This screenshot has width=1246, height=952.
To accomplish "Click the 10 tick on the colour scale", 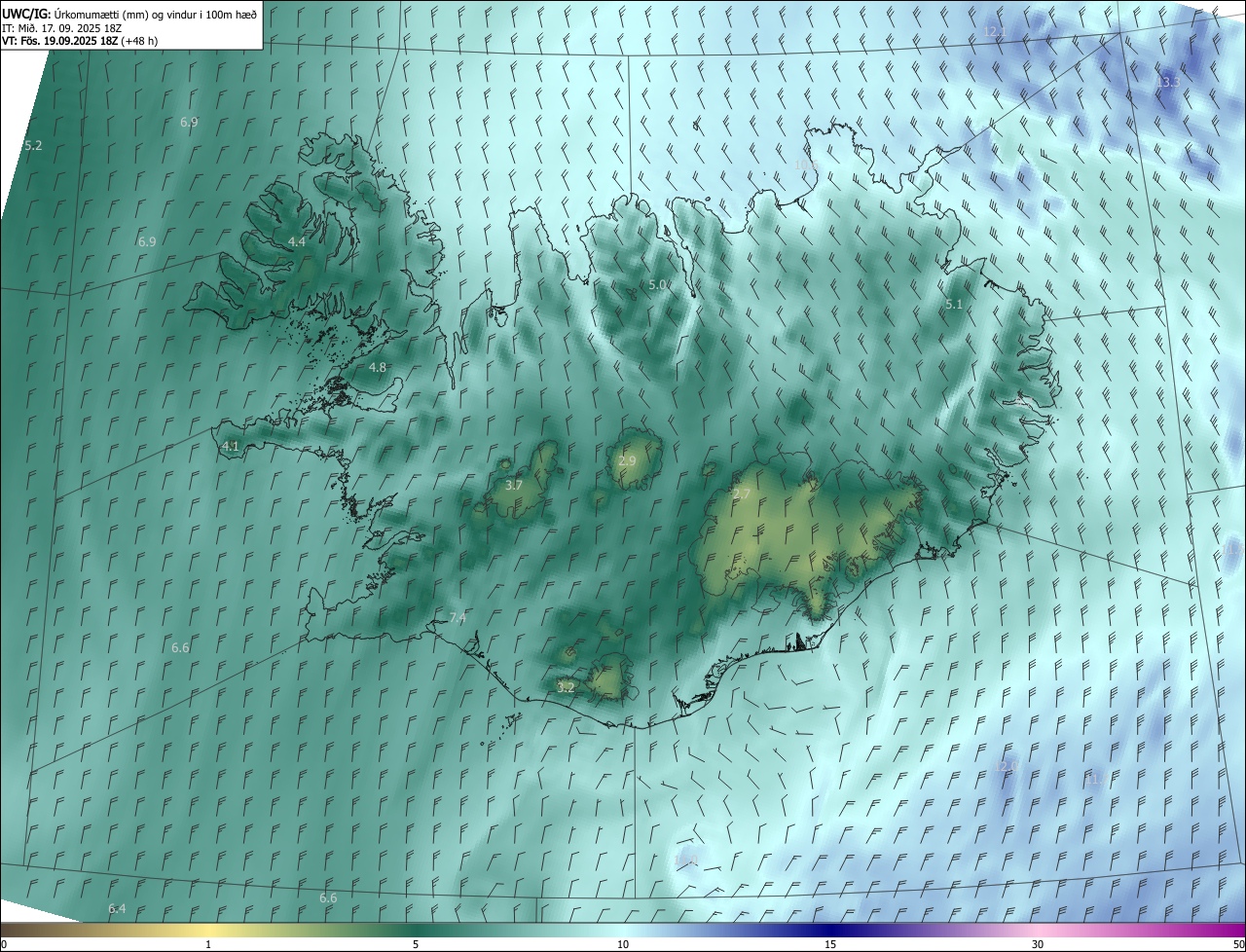I will 623,944.
